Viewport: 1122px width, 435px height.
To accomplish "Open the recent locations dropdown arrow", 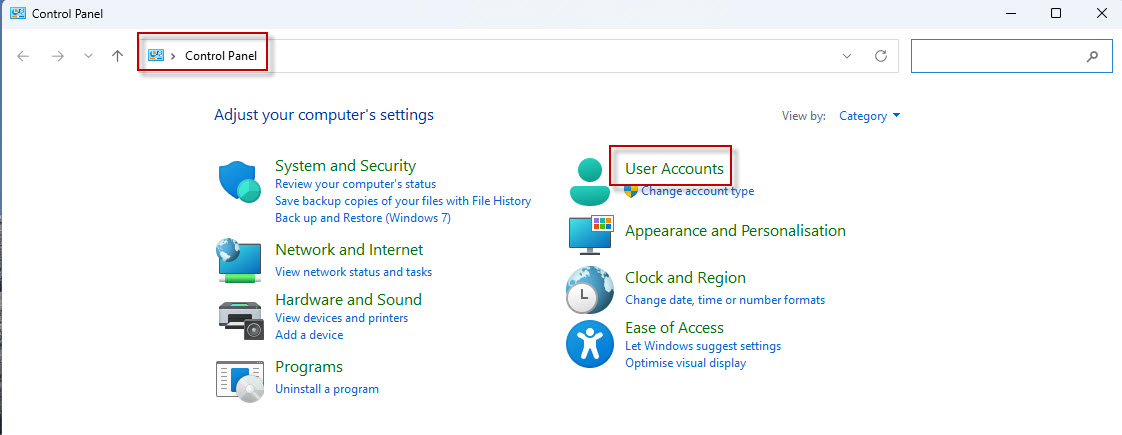I will (x=88, y=56).
